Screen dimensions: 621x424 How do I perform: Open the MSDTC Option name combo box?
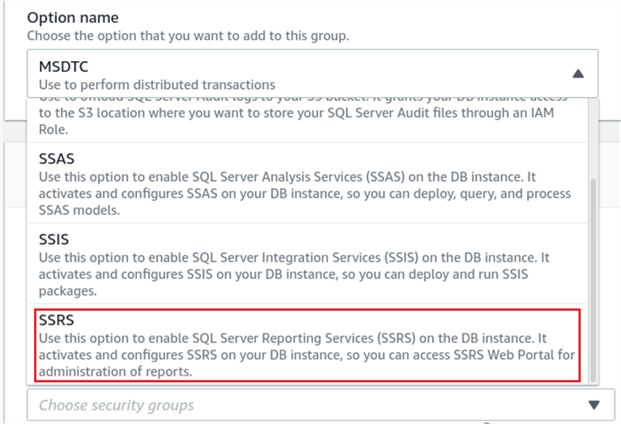tap(300, 75)
